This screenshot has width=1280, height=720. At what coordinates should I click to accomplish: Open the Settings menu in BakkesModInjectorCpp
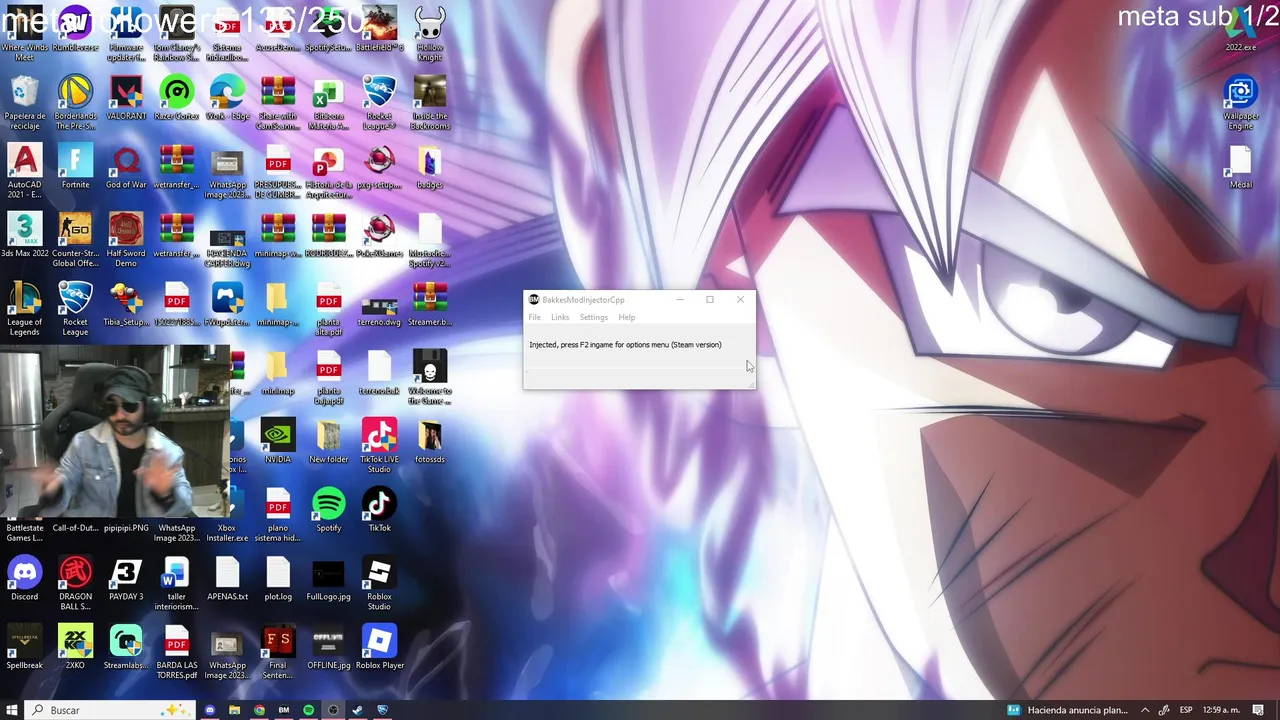[x=594, y=317]
